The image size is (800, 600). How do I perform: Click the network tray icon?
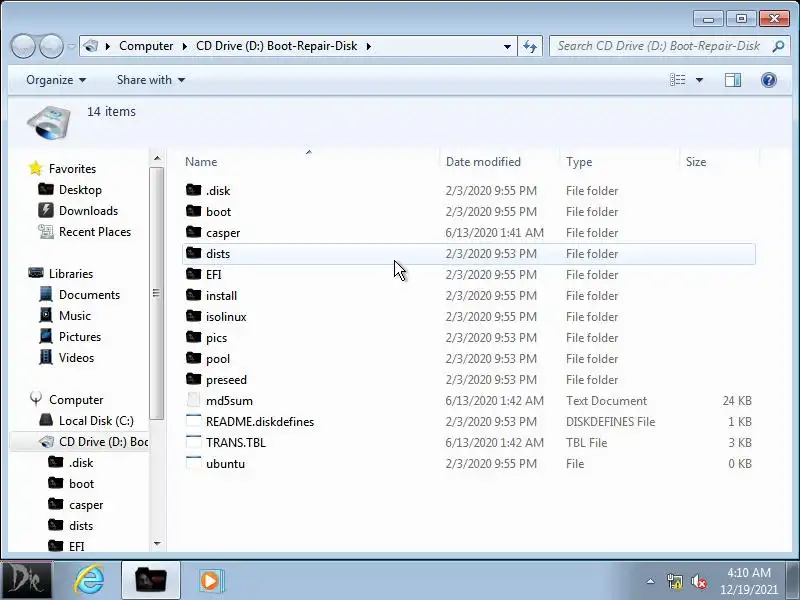tap(674, 581)
